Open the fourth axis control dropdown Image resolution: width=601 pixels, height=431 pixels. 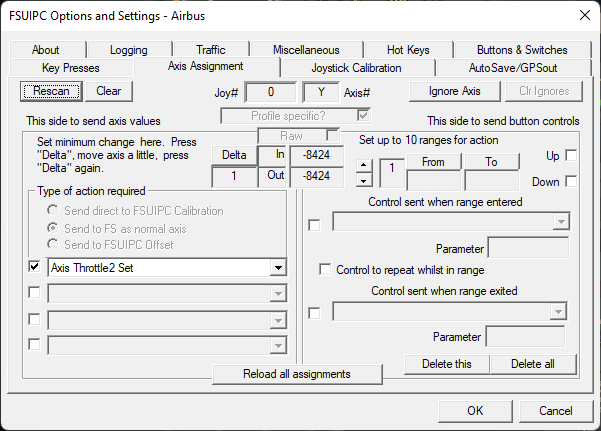[x=278, y=346]
